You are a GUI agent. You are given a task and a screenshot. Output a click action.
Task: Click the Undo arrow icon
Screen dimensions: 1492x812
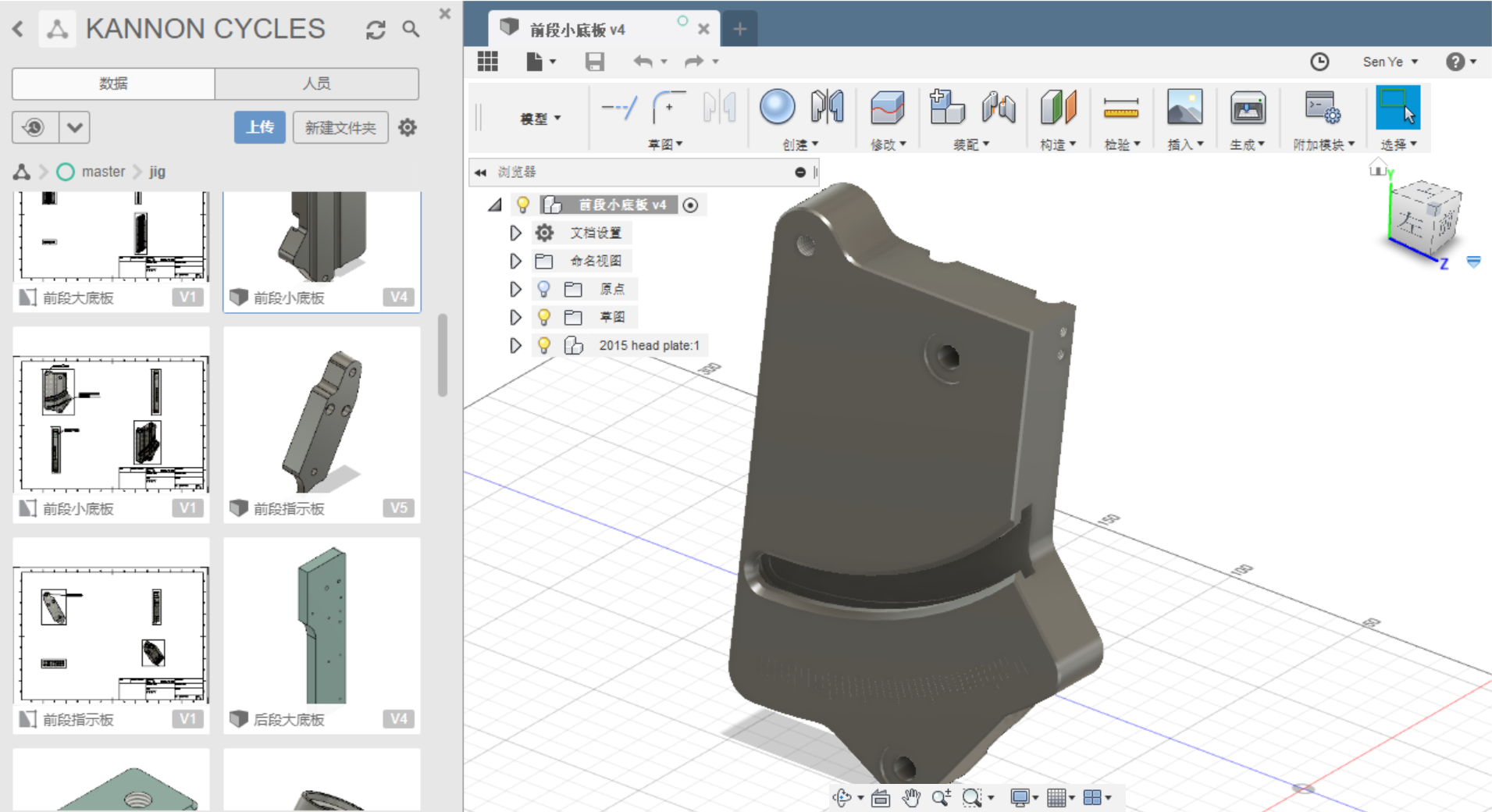point(643,62)
